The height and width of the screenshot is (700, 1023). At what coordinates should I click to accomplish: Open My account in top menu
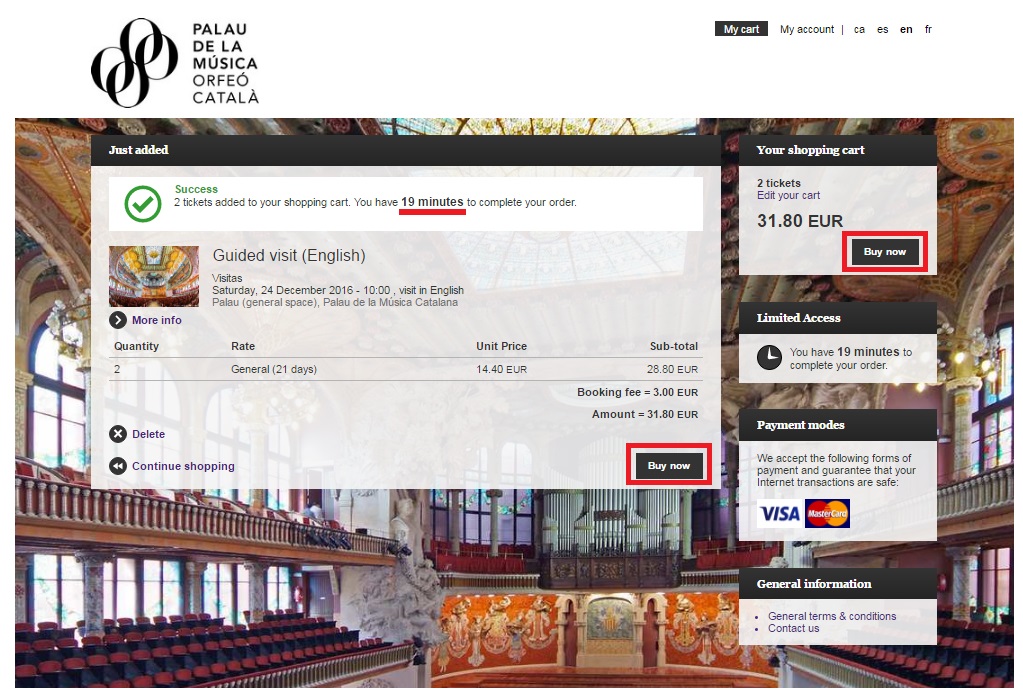806,29
